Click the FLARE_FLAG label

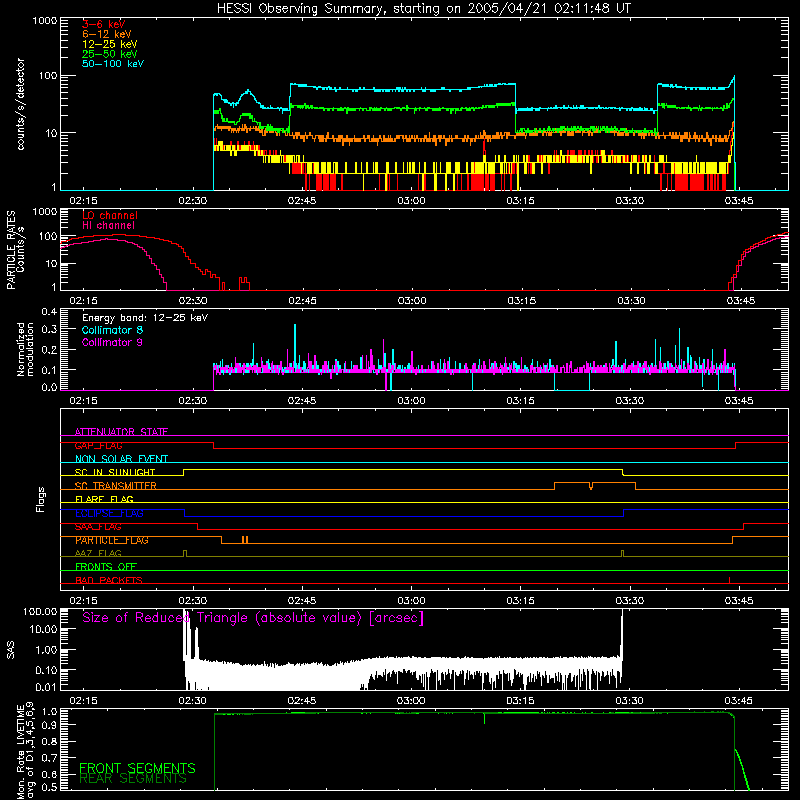tap(104, 499)
